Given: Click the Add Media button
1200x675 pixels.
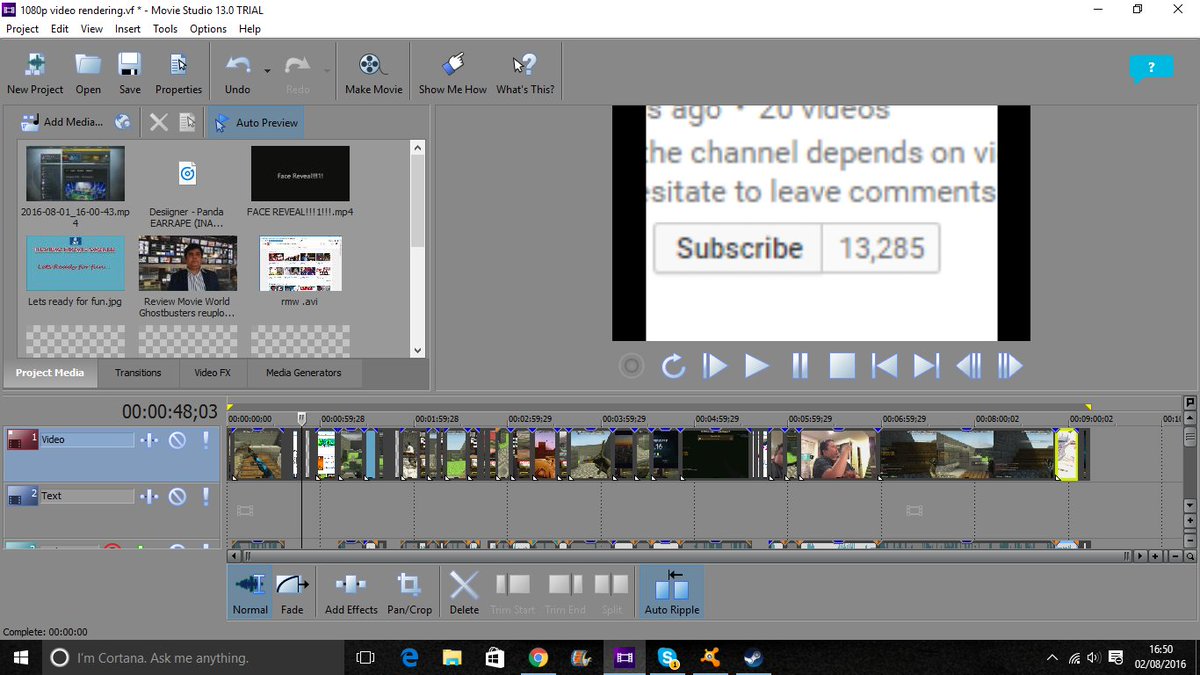Looking at the screenshot, I should 62,122.
